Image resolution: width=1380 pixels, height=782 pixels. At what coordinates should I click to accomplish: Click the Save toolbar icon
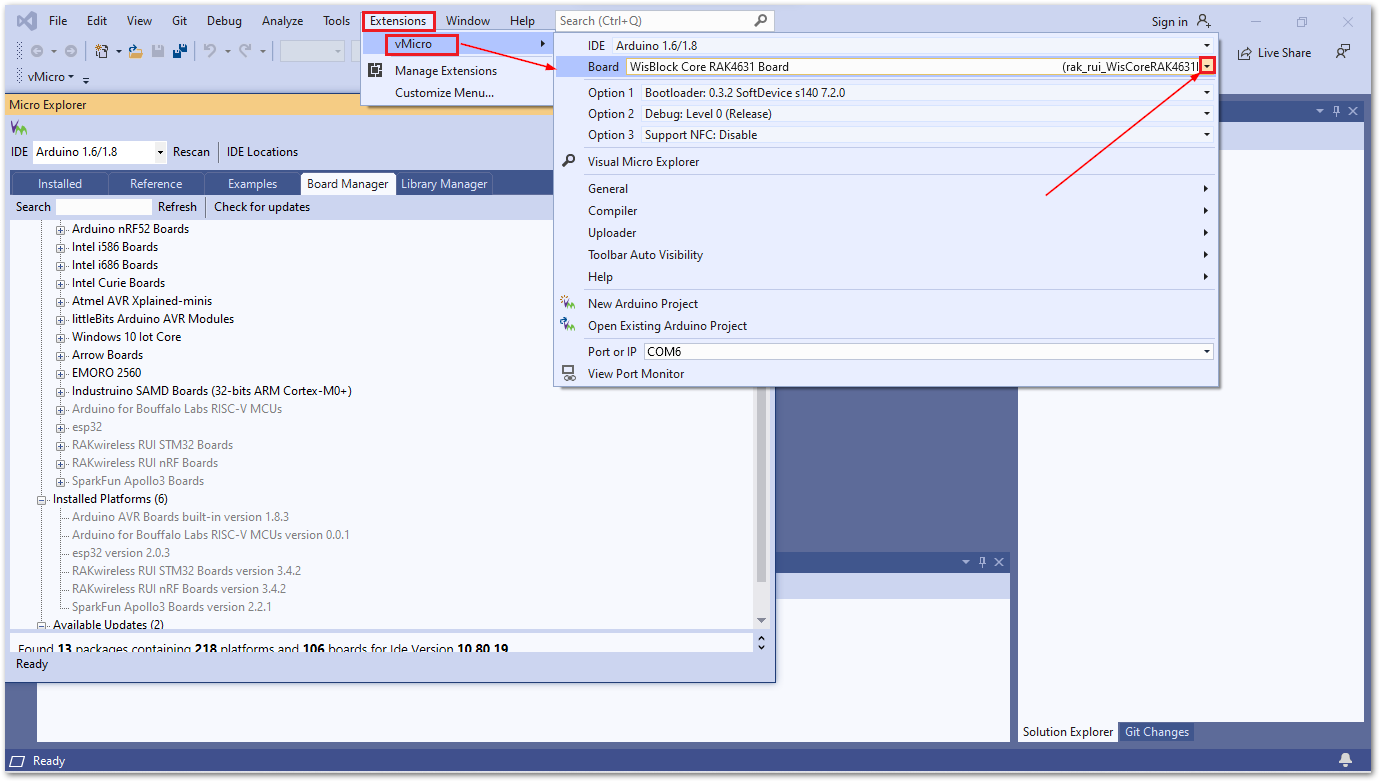pyautogui.click(x=158, y=51)
